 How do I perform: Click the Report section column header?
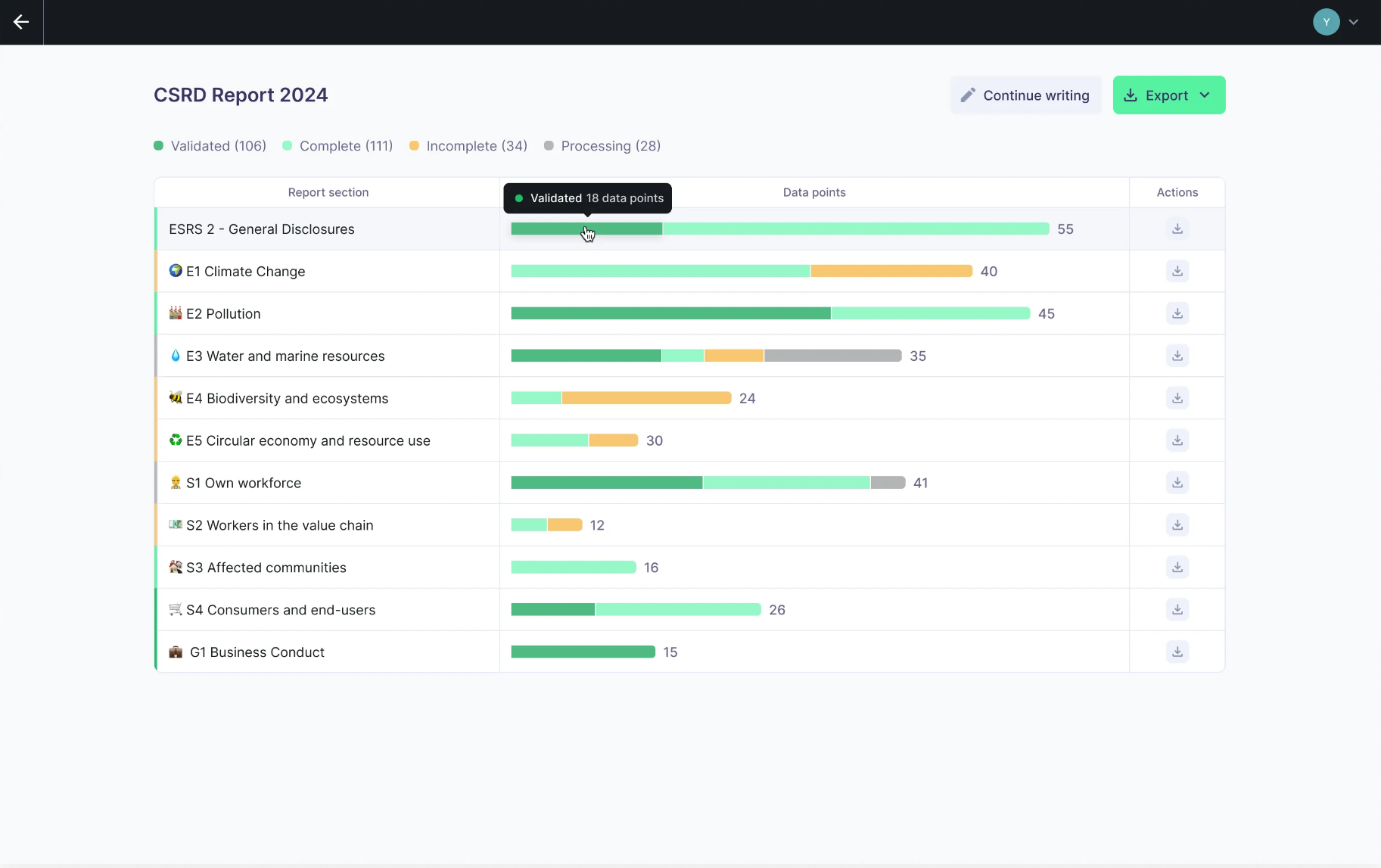(328, 192)
